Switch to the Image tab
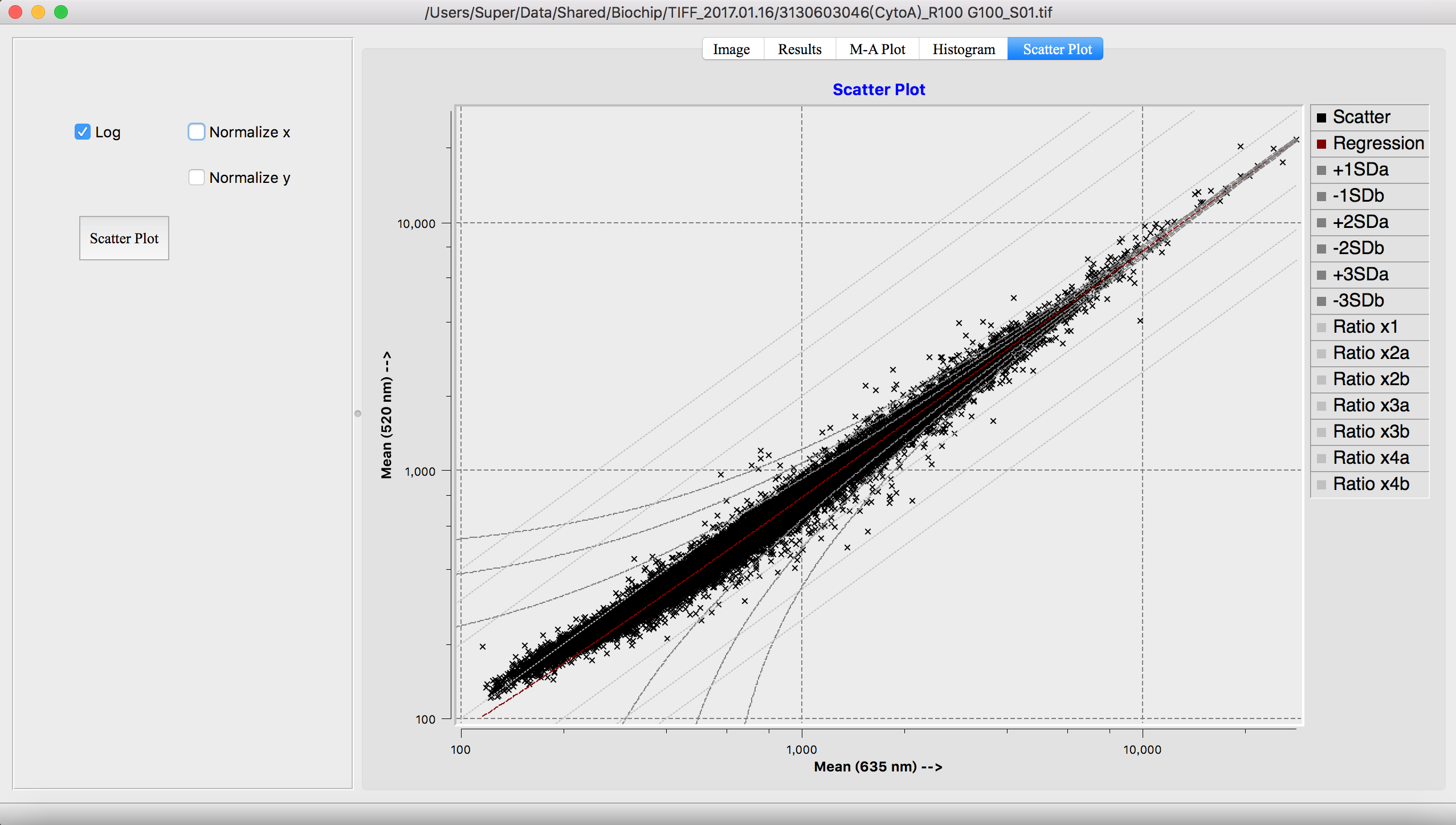 pyautogui.click(x=731, y=50)
